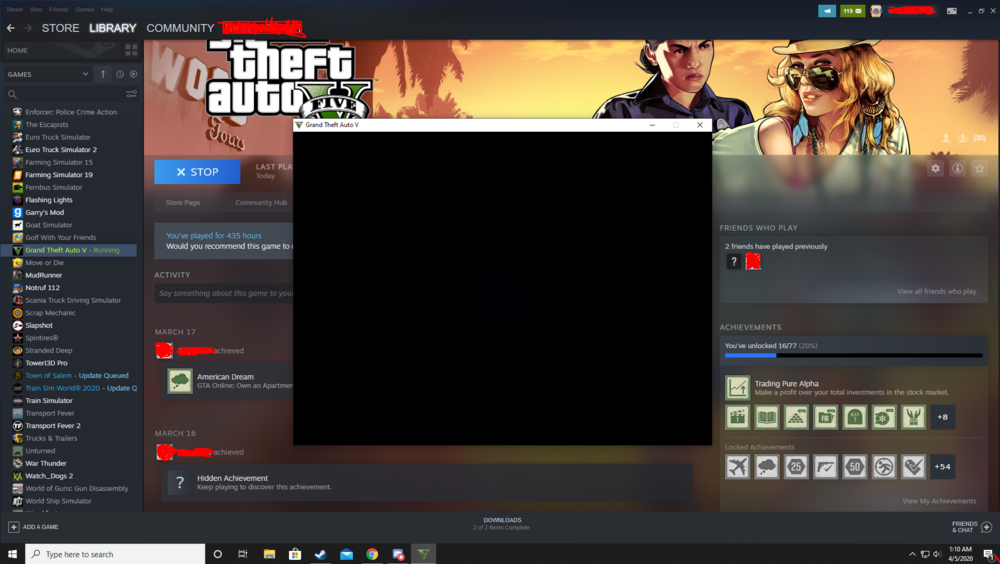Image resolution: width=1000 pixels, height=564 pixels.
Task: Open Task View in taskbar
Action: (x=242, y=554)
